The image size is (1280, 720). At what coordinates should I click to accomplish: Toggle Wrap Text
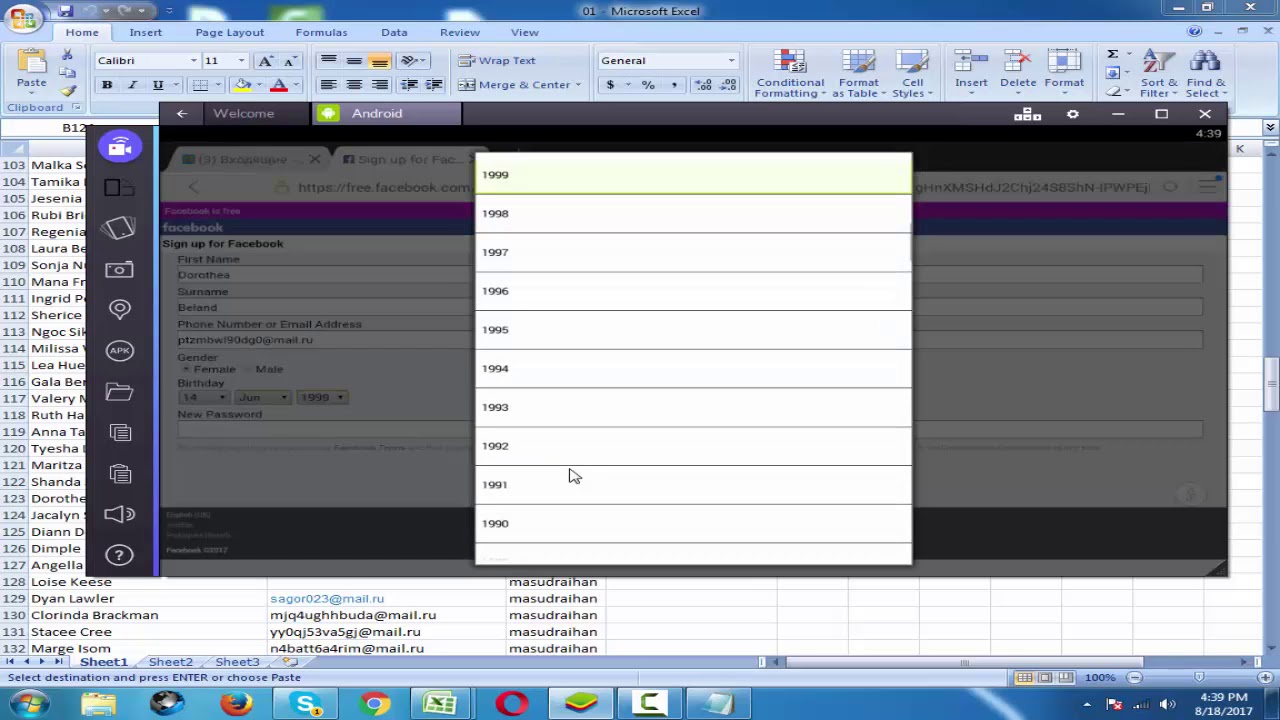click(497, 60)
